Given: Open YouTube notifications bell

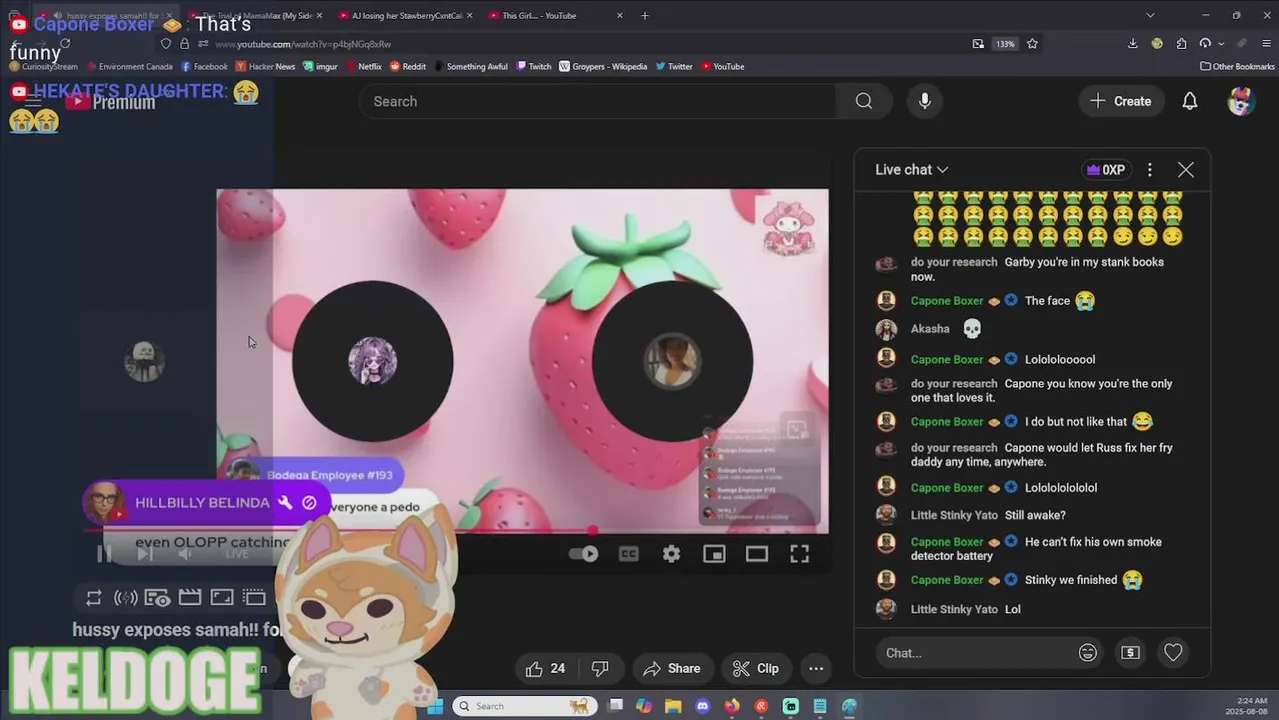Looking at the screenshot, I should [1189, 101].
